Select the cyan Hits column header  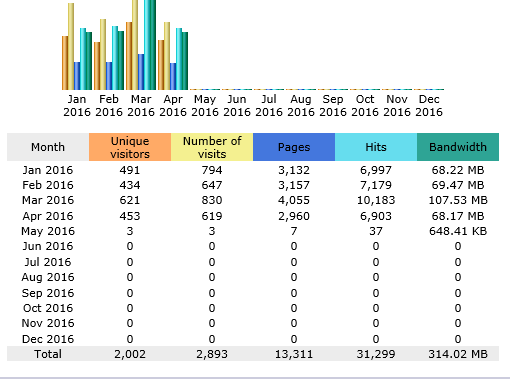[376, 147]
